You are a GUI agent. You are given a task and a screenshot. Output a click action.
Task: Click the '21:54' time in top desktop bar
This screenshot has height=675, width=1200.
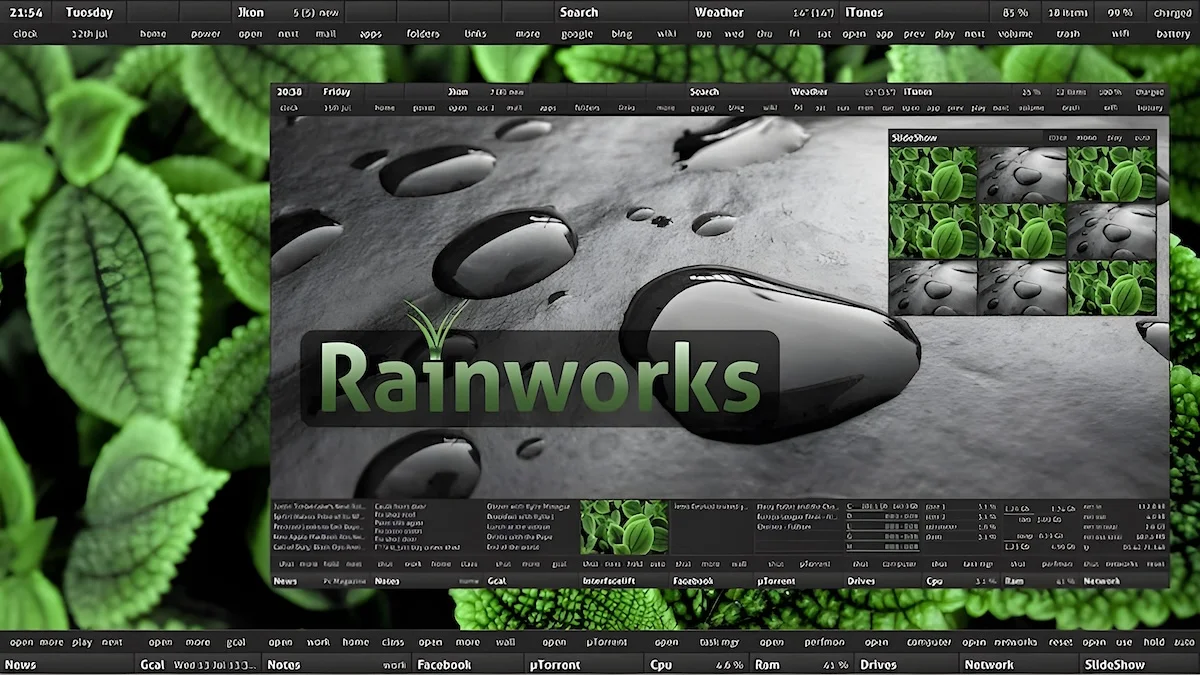point(24,12)
